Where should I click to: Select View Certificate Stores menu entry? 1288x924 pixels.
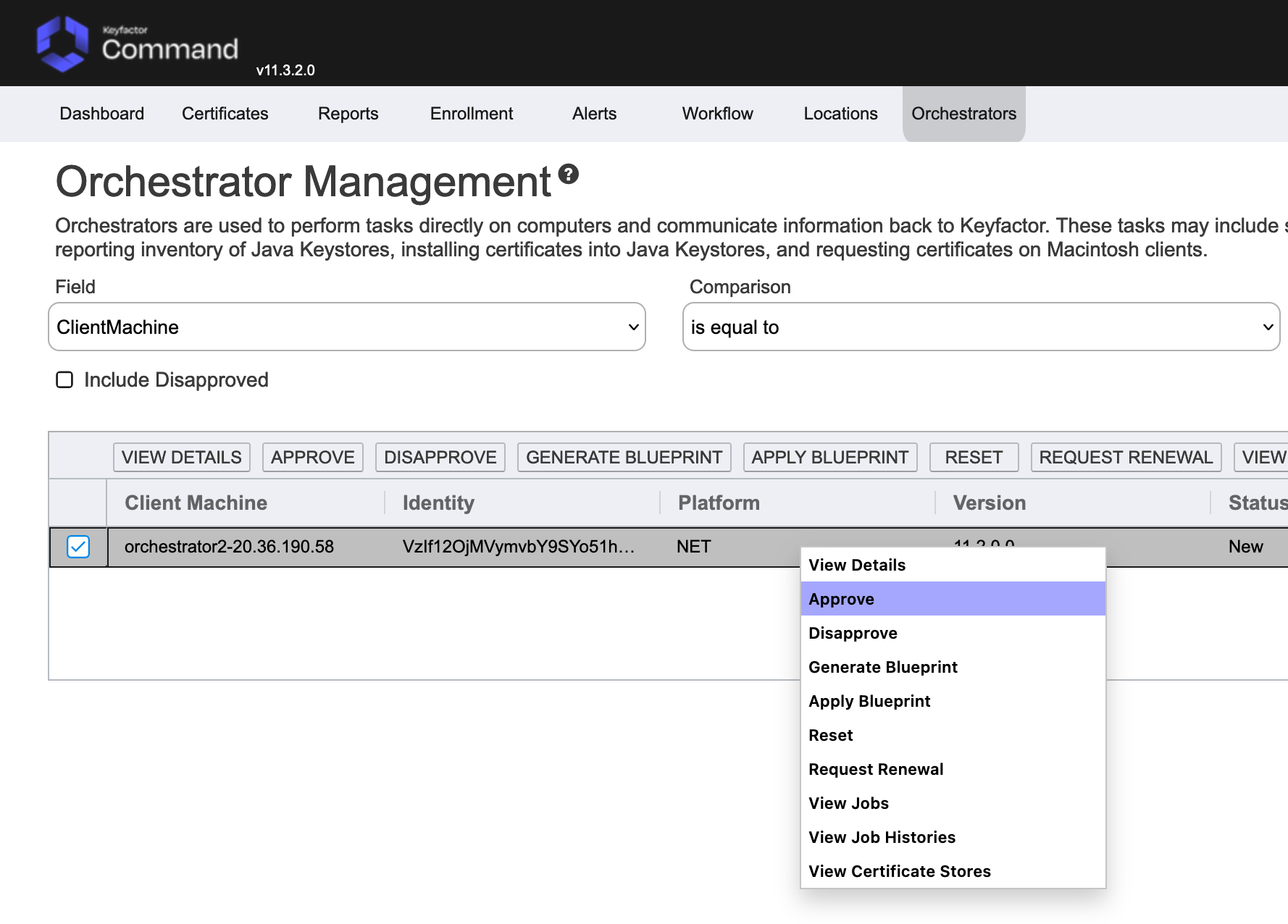[x=899, y=871]
